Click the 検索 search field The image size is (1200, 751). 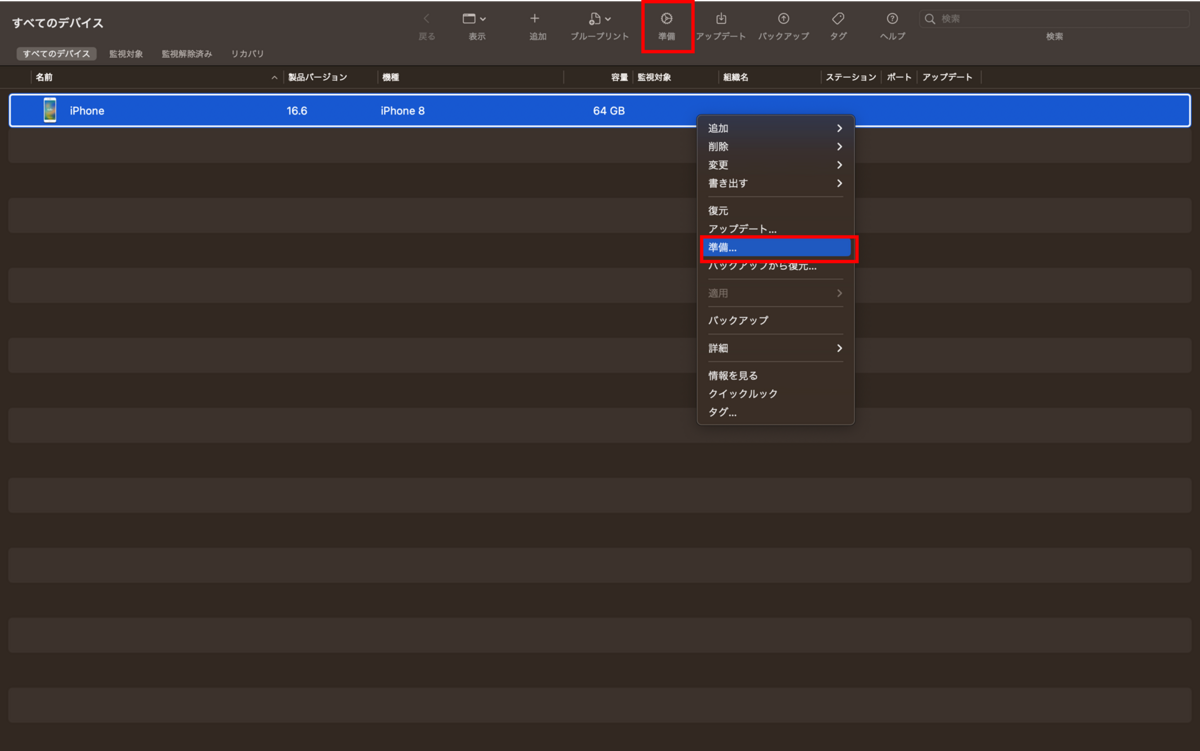[1054, 19]
